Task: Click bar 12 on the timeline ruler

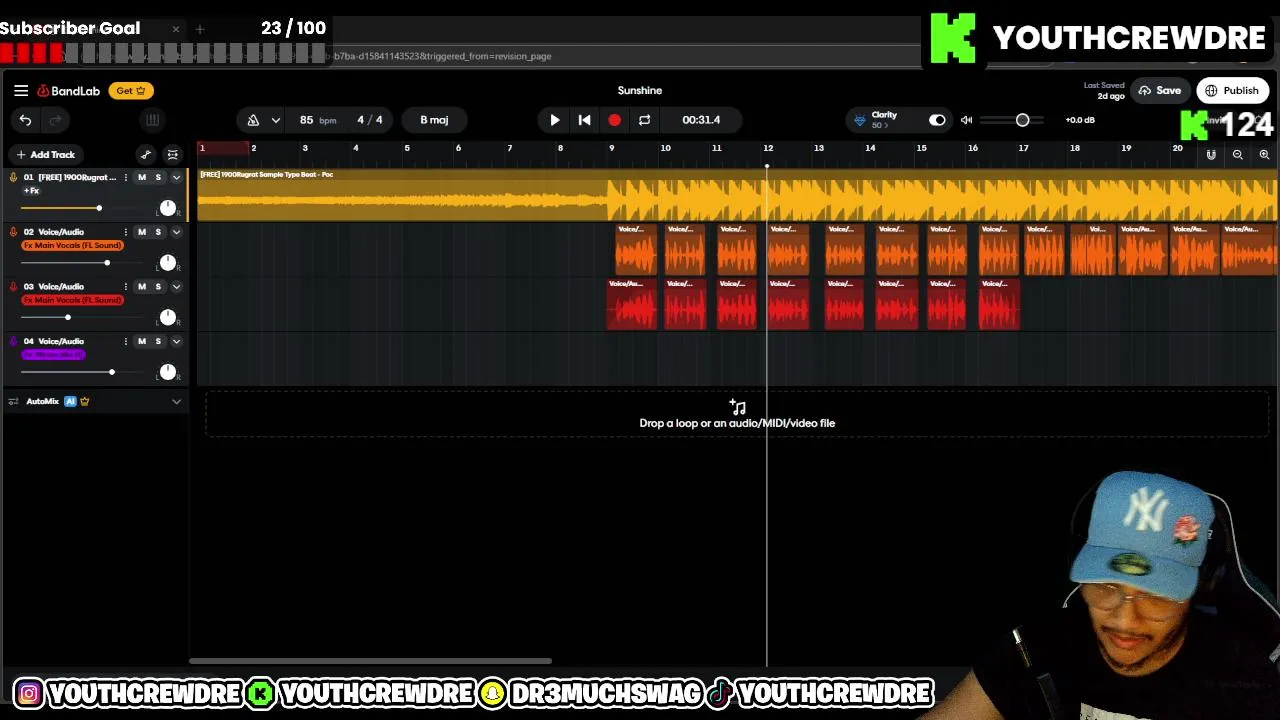Action: click(x=768, y=149)
